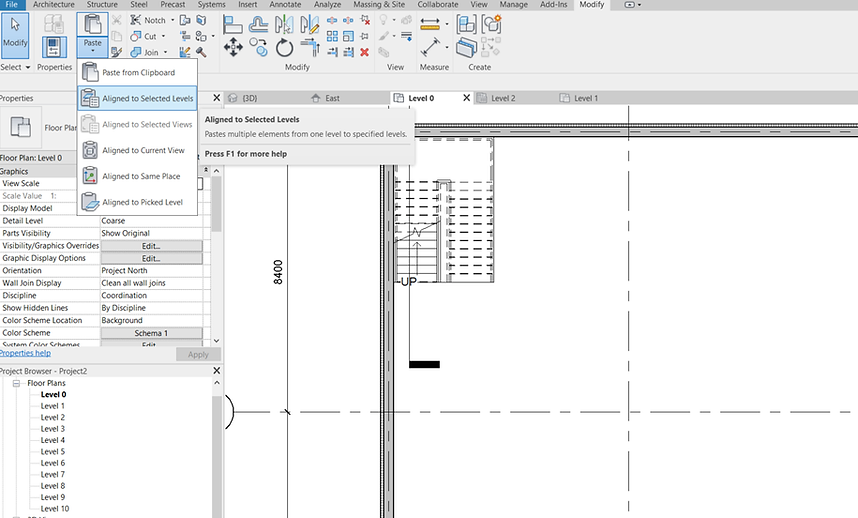Image resolution: width=858 pixels, height=518 pixels.
Task: Select the Scale tool
Action: pyautogui.click(x=348, y=36)
